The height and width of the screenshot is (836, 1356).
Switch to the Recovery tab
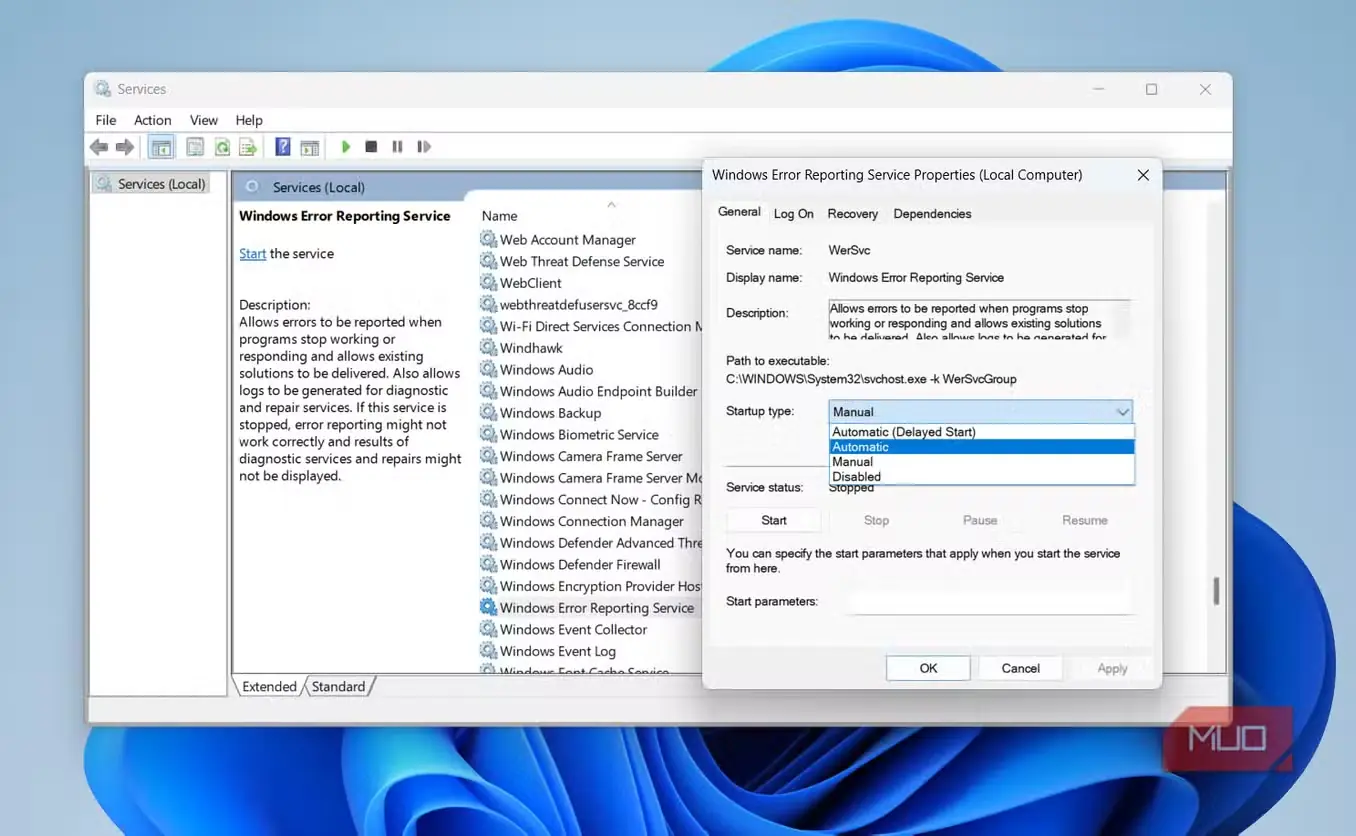pos(853,214)
